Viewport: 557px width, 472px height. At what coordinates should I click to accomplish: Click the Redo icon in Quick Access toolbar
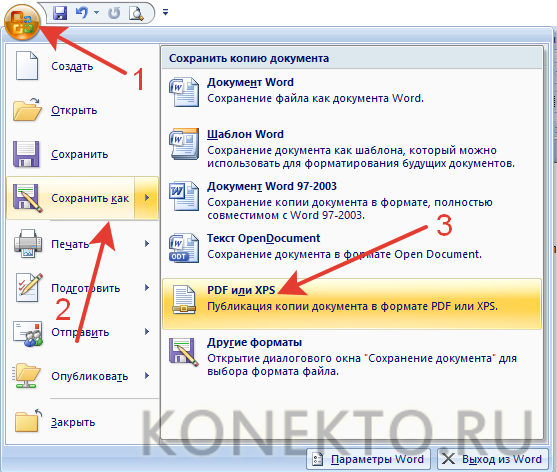pos(114,13)
